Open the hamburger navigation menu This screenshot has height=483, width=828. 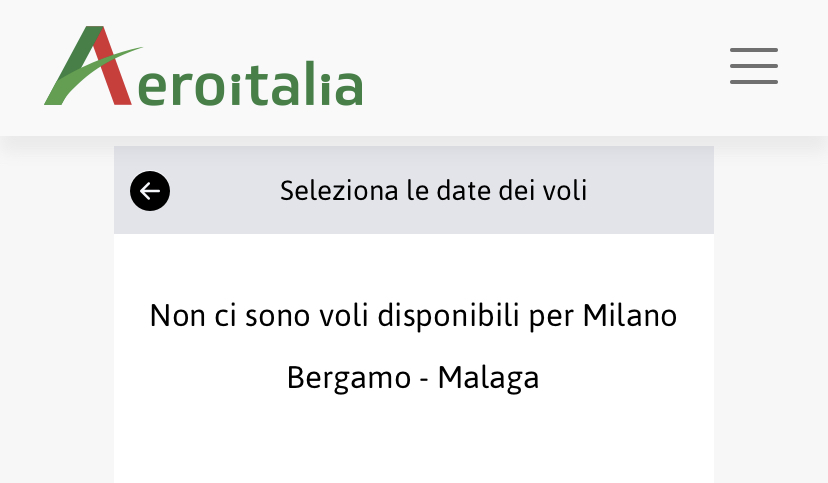(x=753, y=66)
